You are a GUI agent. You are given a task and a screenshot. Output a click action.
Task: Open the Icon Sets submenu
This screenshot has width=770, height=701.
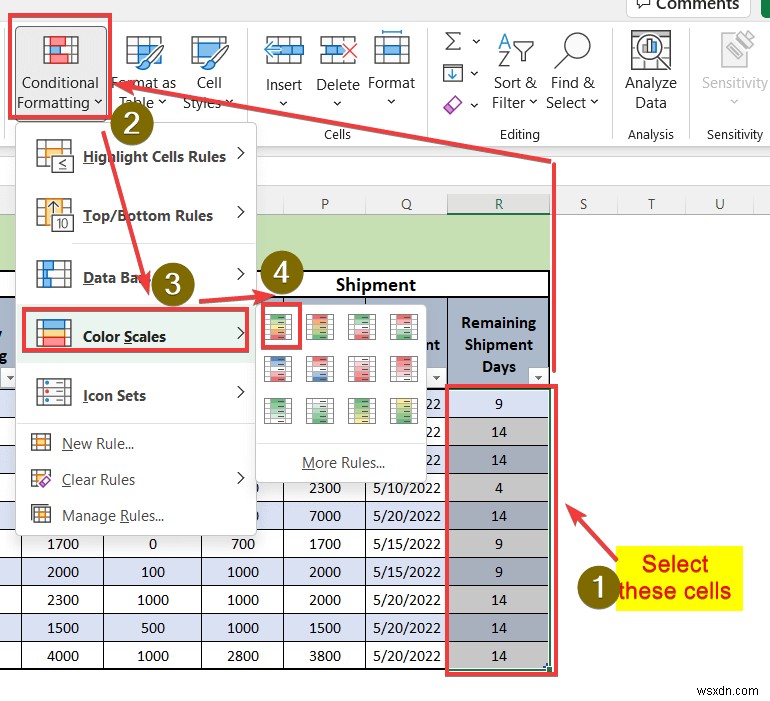137,395
